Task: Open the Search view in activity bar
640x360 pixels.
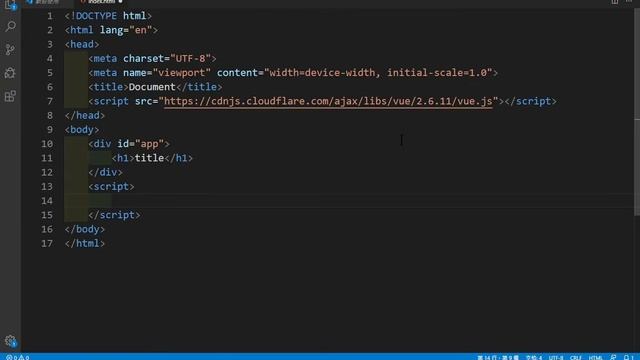Action: [x=10, y=27]
